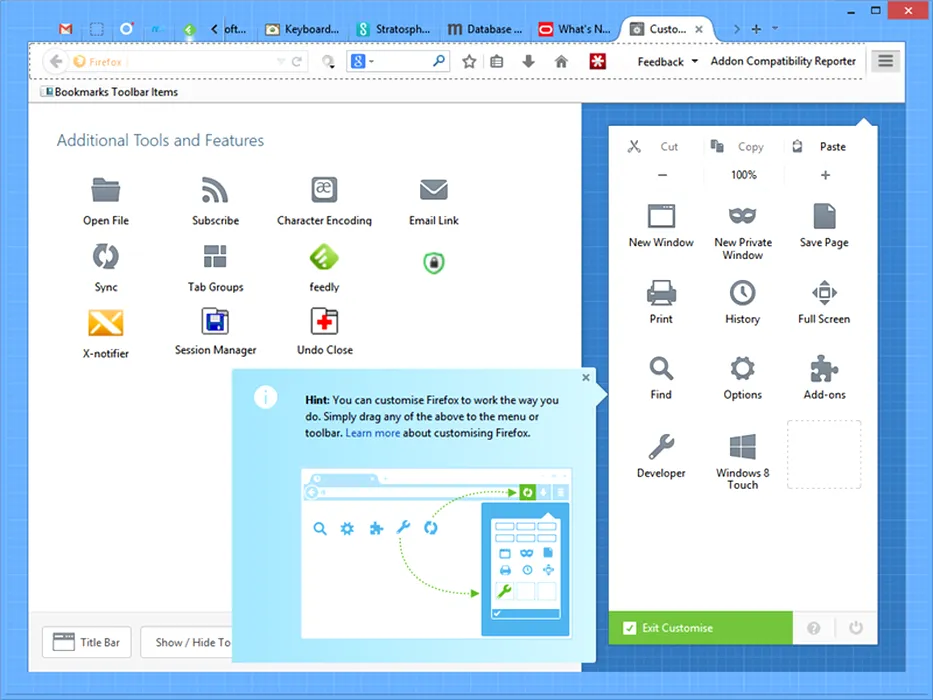Open the hamburger menu button
Screen dimensions: 933x700
[x=885, y=61]
